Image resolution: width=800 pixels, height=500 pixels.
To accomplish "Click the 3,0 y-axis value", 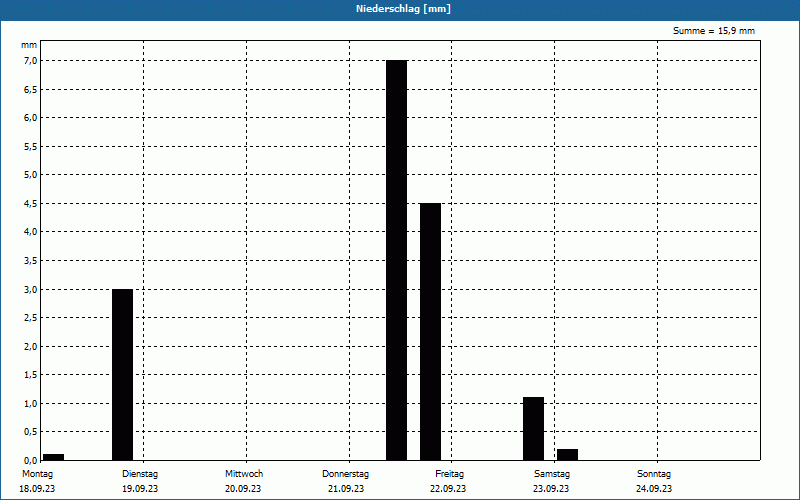I will pos(31,289).
